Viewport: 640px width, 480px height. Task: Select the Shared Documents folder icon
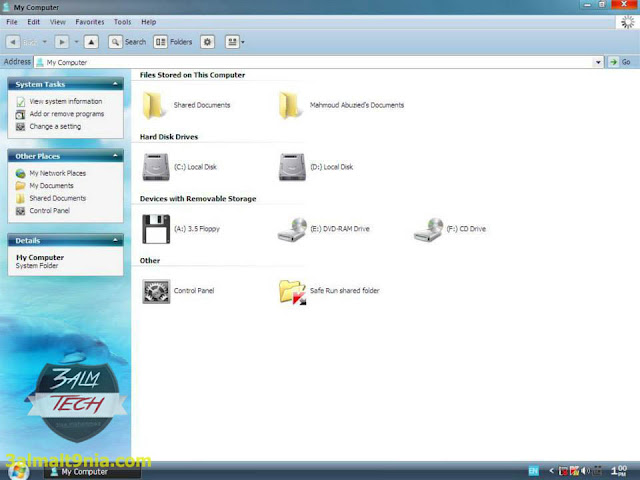point(153,105)
